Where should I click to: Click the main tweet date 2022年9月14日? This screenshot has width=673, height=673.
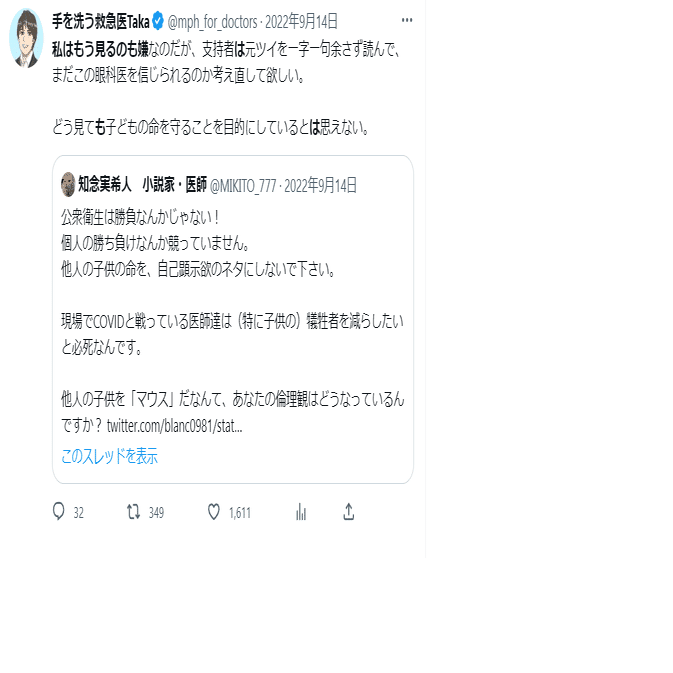pyautogui.click(x=301, y=21)
